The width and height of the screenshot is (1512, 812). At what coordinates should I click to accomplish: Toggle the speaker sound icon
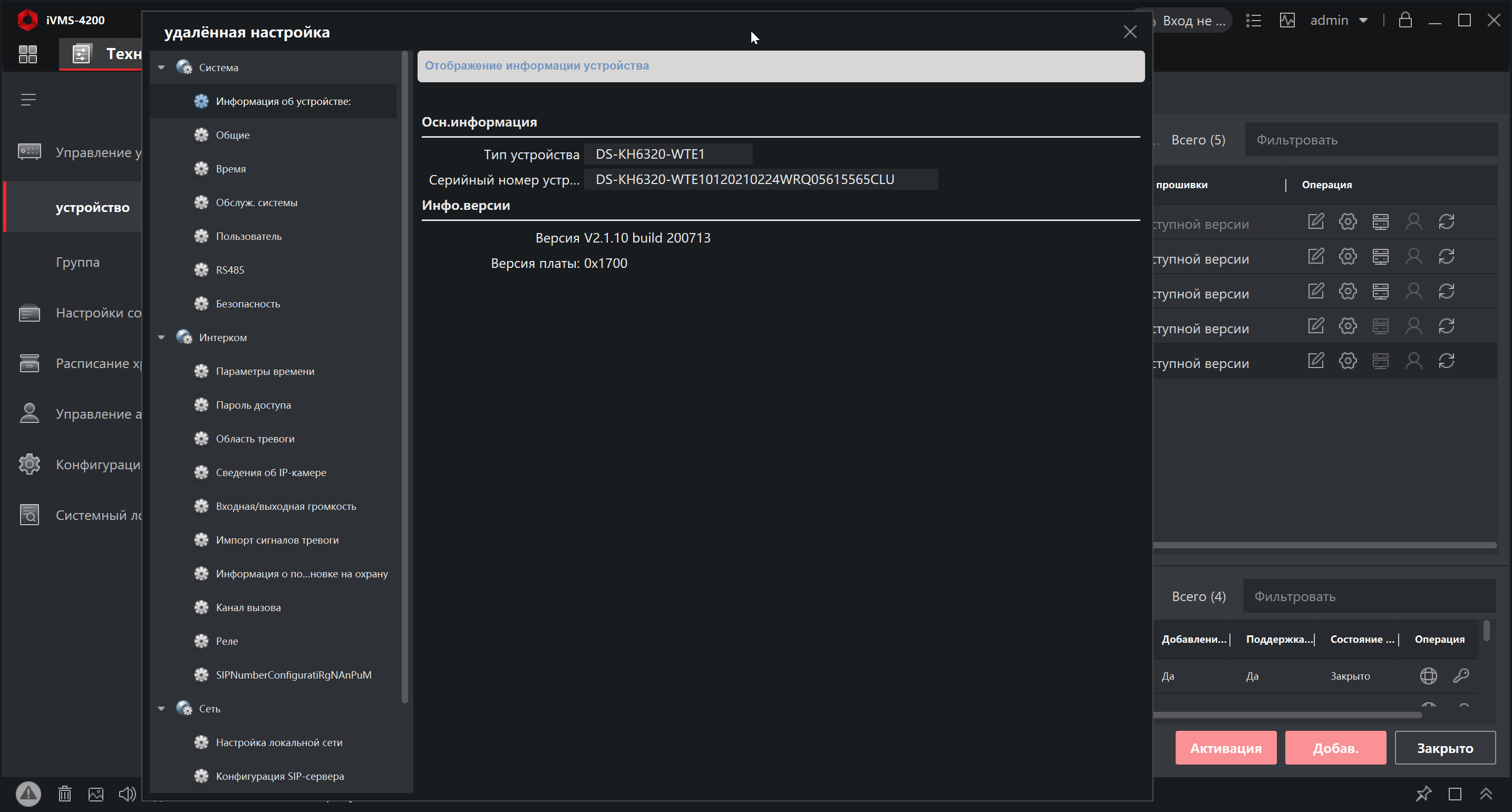pyautogui.click(x=128, y=794)
